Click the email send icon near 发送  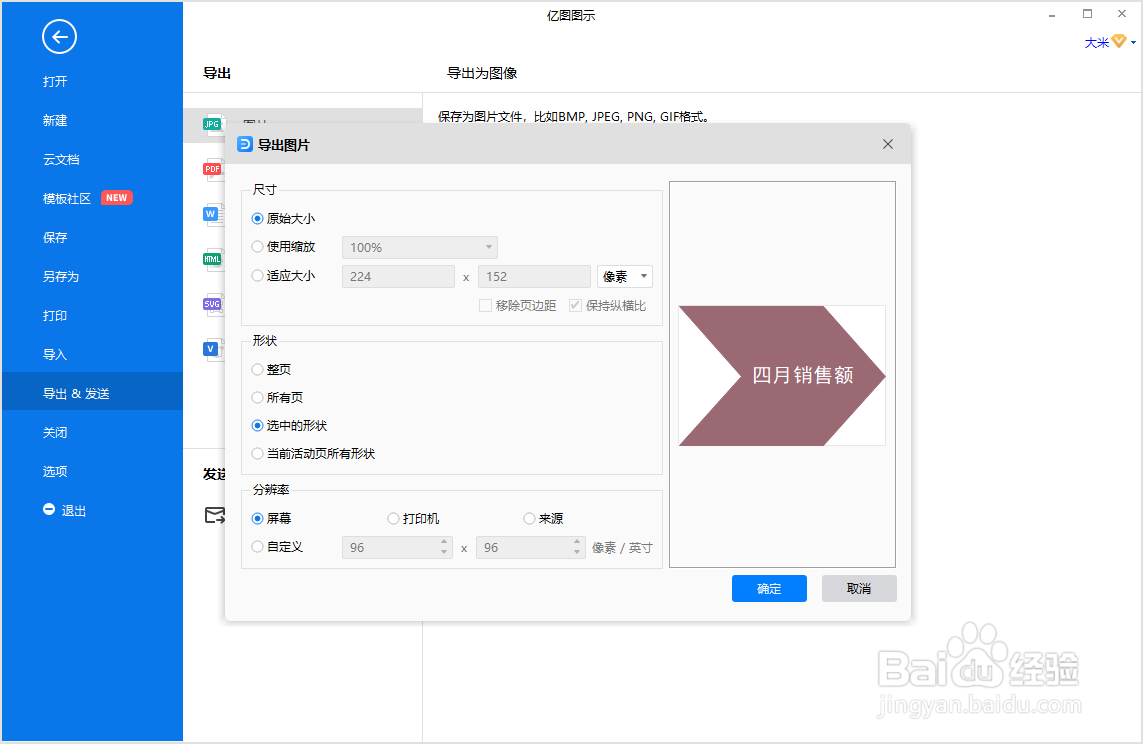point(215,515)
